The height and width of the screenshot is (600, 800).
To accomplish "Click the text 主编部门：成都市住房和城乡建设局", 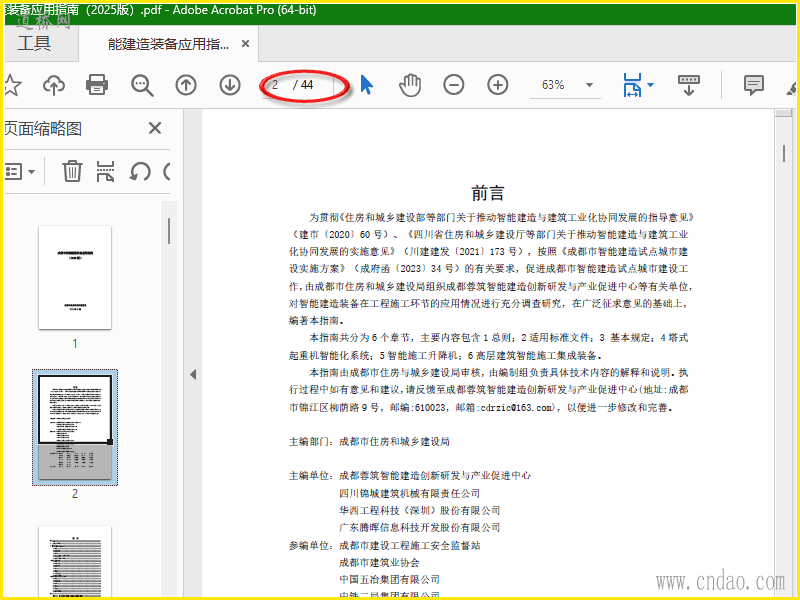I will [369, 441].
